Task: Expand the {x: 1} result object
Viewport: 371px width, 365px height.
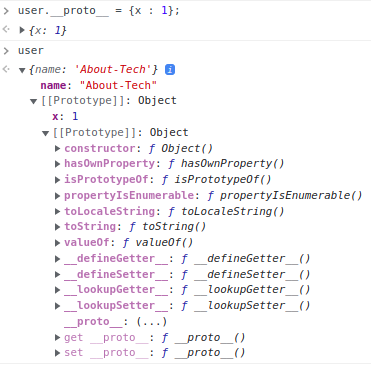Action: click(22, 30)
